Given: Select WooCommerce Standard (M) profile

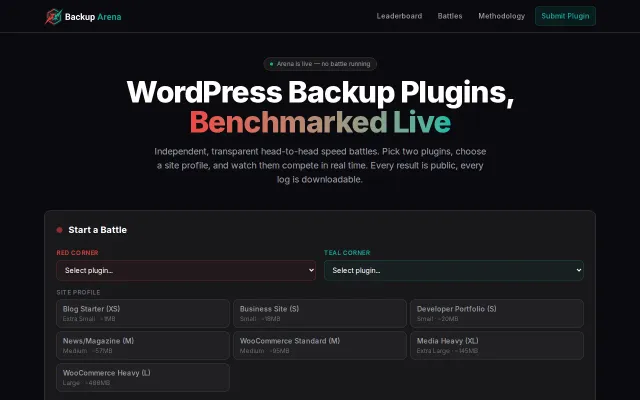Looking at the screenshot, I should [x=320, y=345].
